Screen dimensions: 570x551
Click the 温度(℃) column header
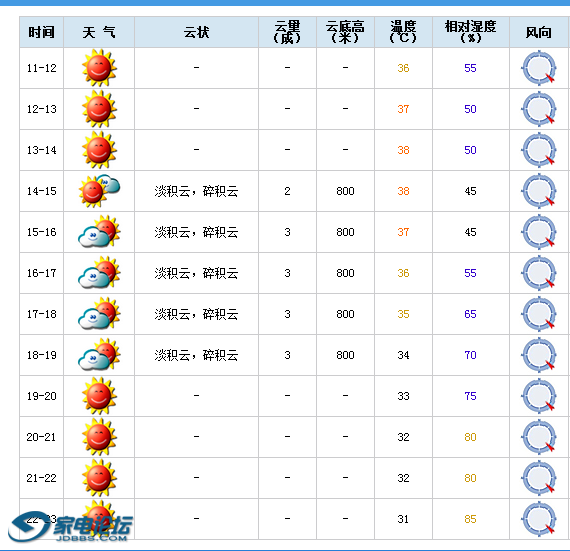point(403,32)
